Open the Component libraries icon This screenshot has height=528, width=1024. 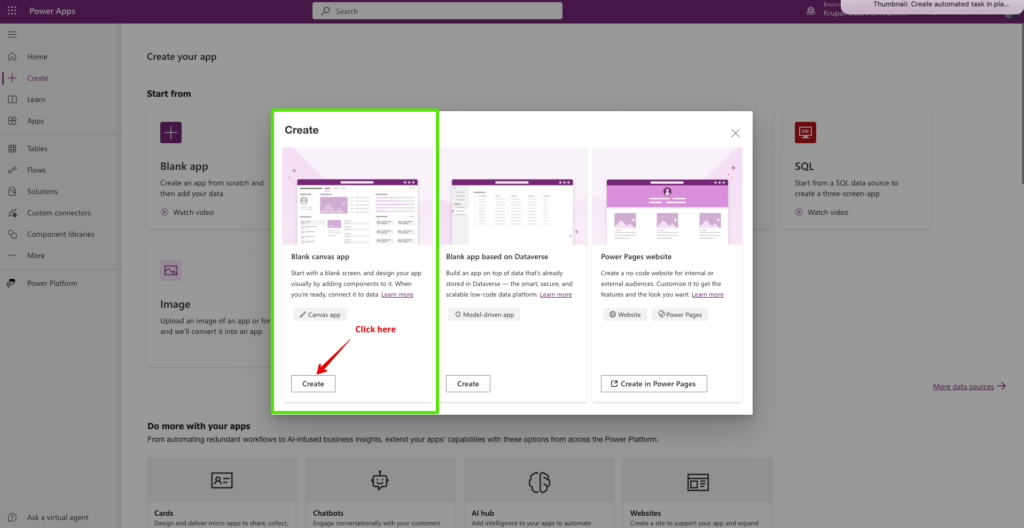tap(12, 234)
